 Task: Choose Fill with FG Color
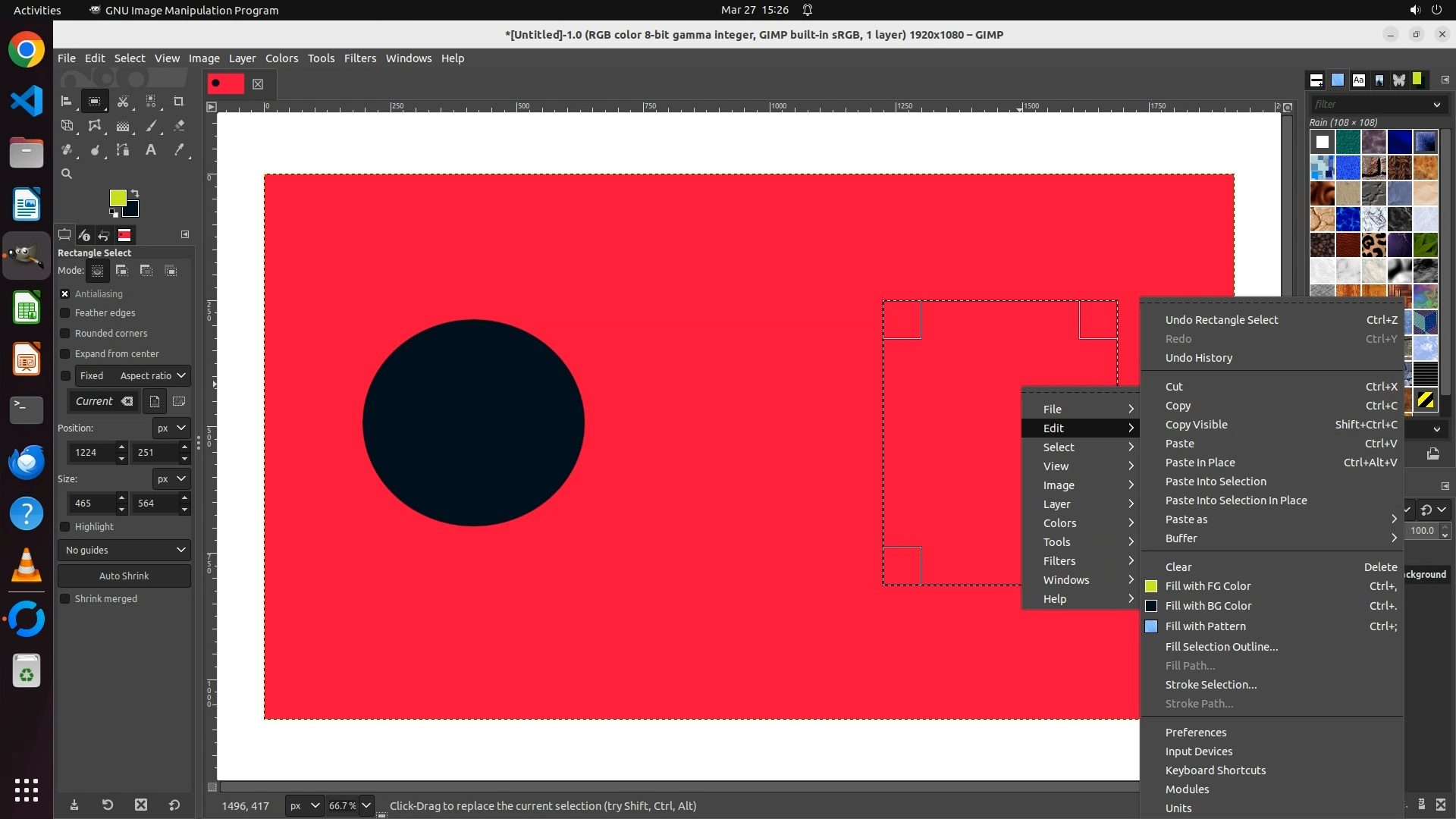click(1207, 586)
